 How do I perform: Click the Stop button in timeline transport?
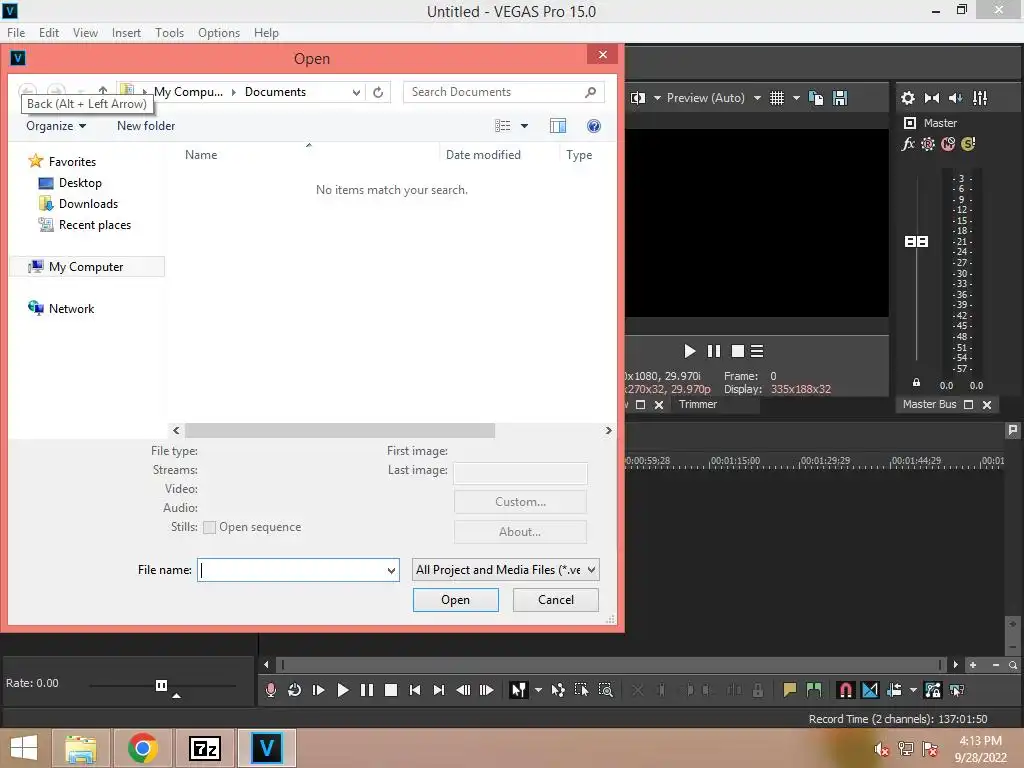pos(391,690)
